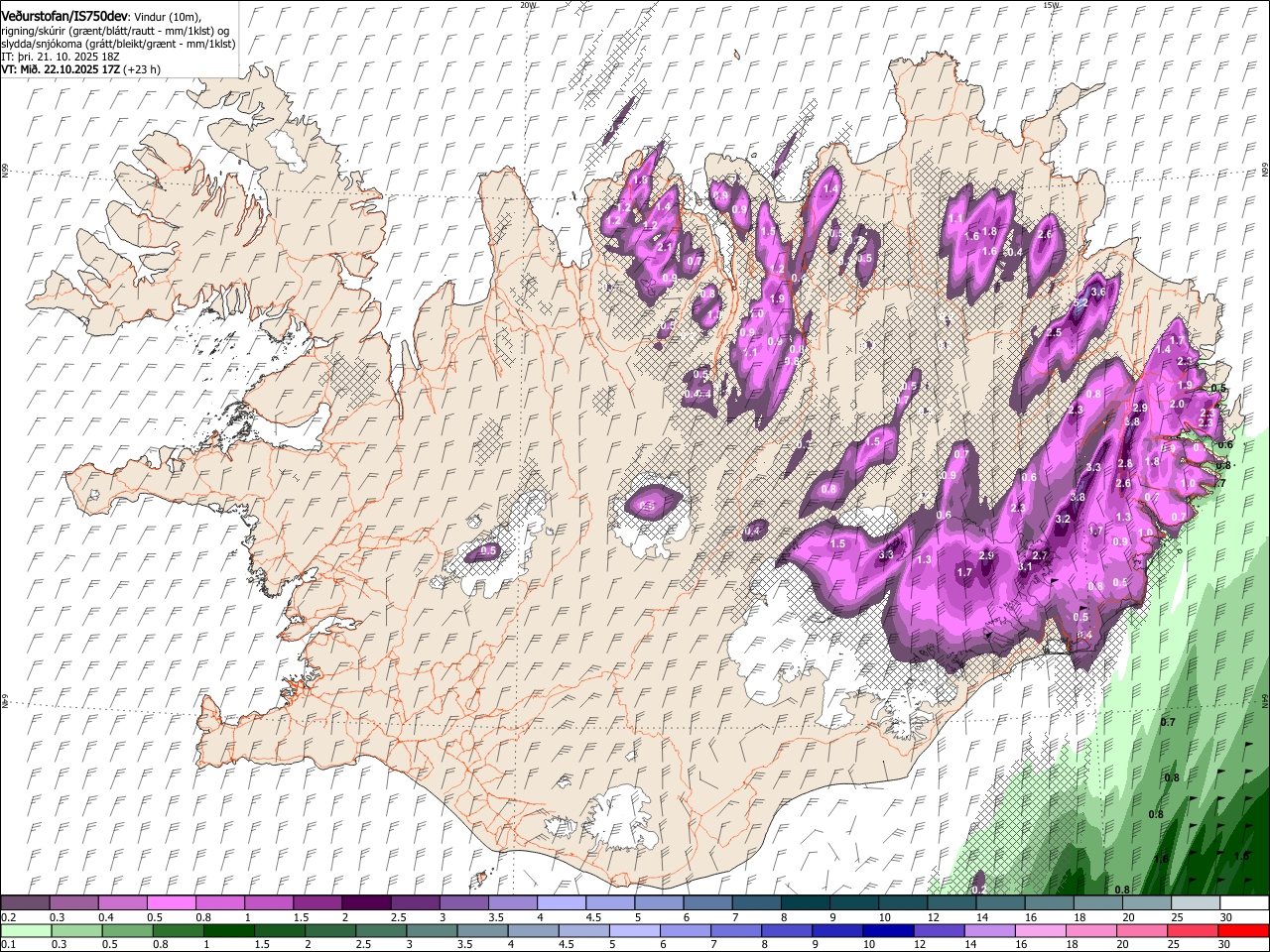Select upper legend swatch between 1 and 1.5
The image size is (1270, 952).
269,902
